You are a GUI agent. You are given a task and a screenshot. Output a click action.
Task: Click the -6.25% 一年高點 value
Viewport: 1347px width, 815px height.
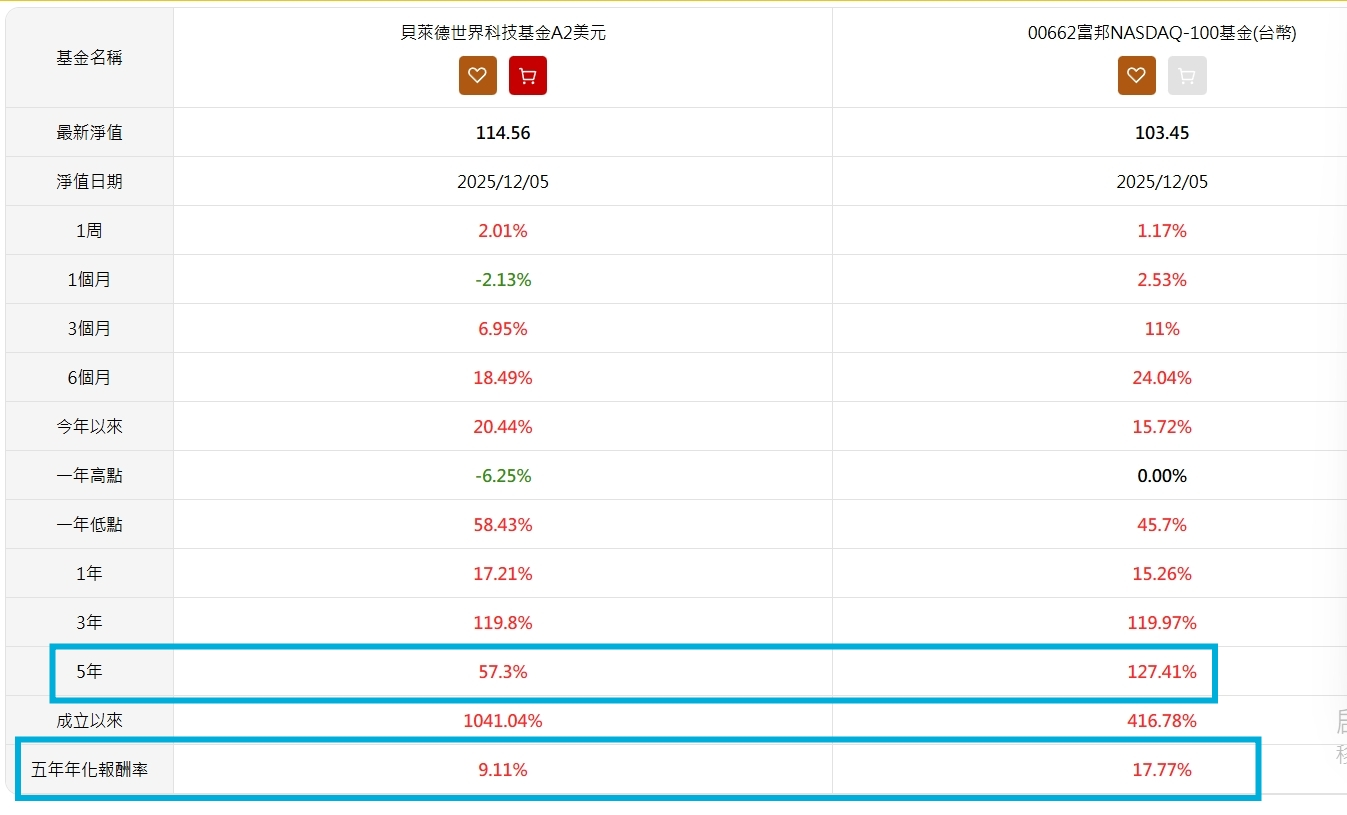click(x=503, y=476)
